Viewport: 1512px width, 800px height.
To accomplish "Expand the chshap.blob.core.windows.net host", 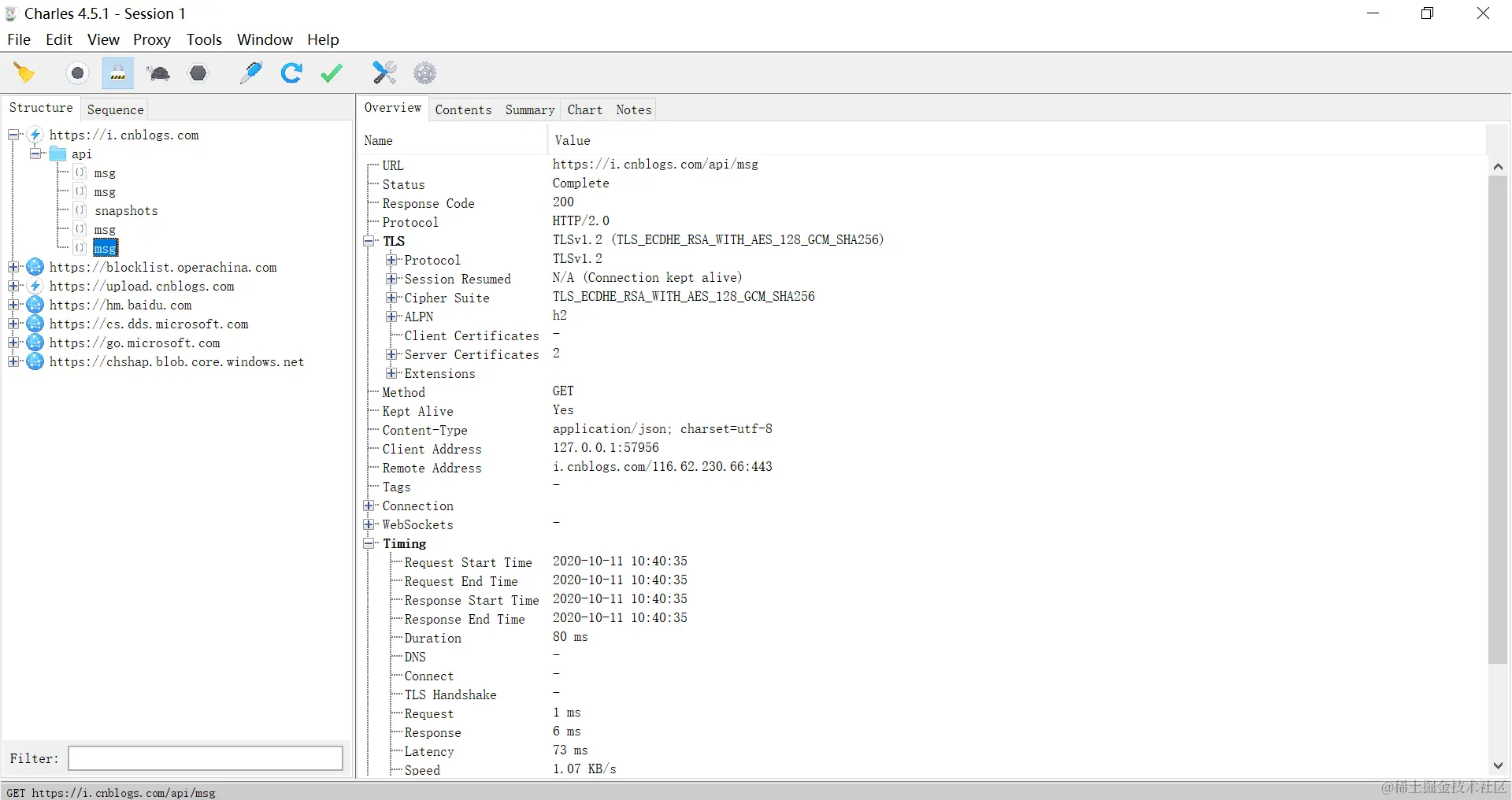I will [x=13, y=361].
